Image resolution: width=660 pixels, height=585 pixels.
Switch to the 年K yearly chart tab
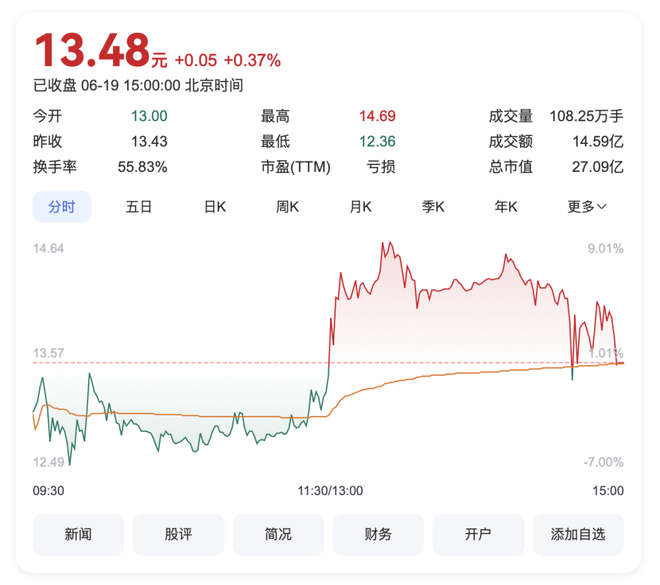point(506,207)
